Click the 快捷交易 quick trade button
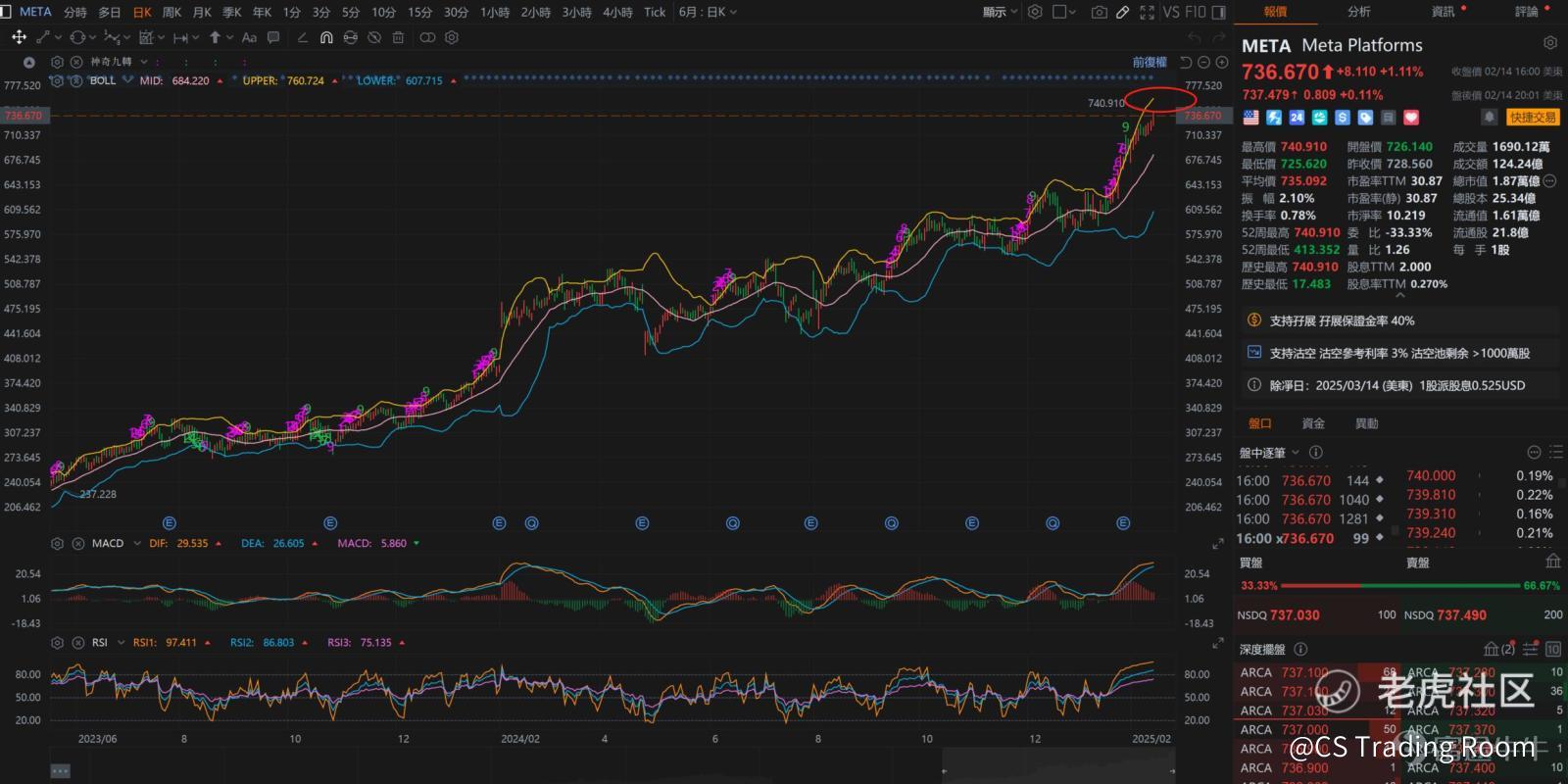The width and height of the screenshot is (1568, 784). [1533, 117]
